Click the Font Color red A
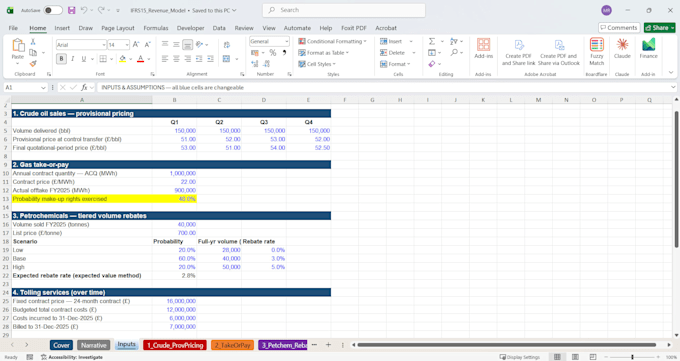Viewport: 680px width, 361px height. click(x=140, y=59)
